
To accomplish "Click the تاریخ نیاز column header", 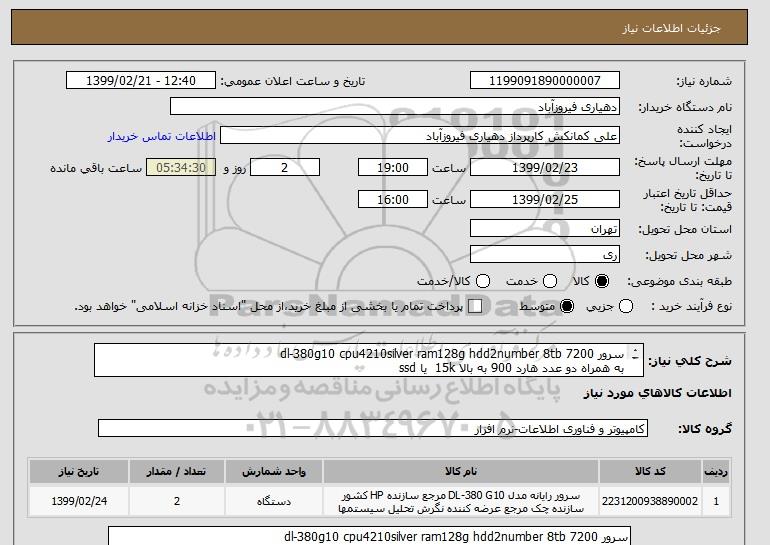I will (79, 471).
